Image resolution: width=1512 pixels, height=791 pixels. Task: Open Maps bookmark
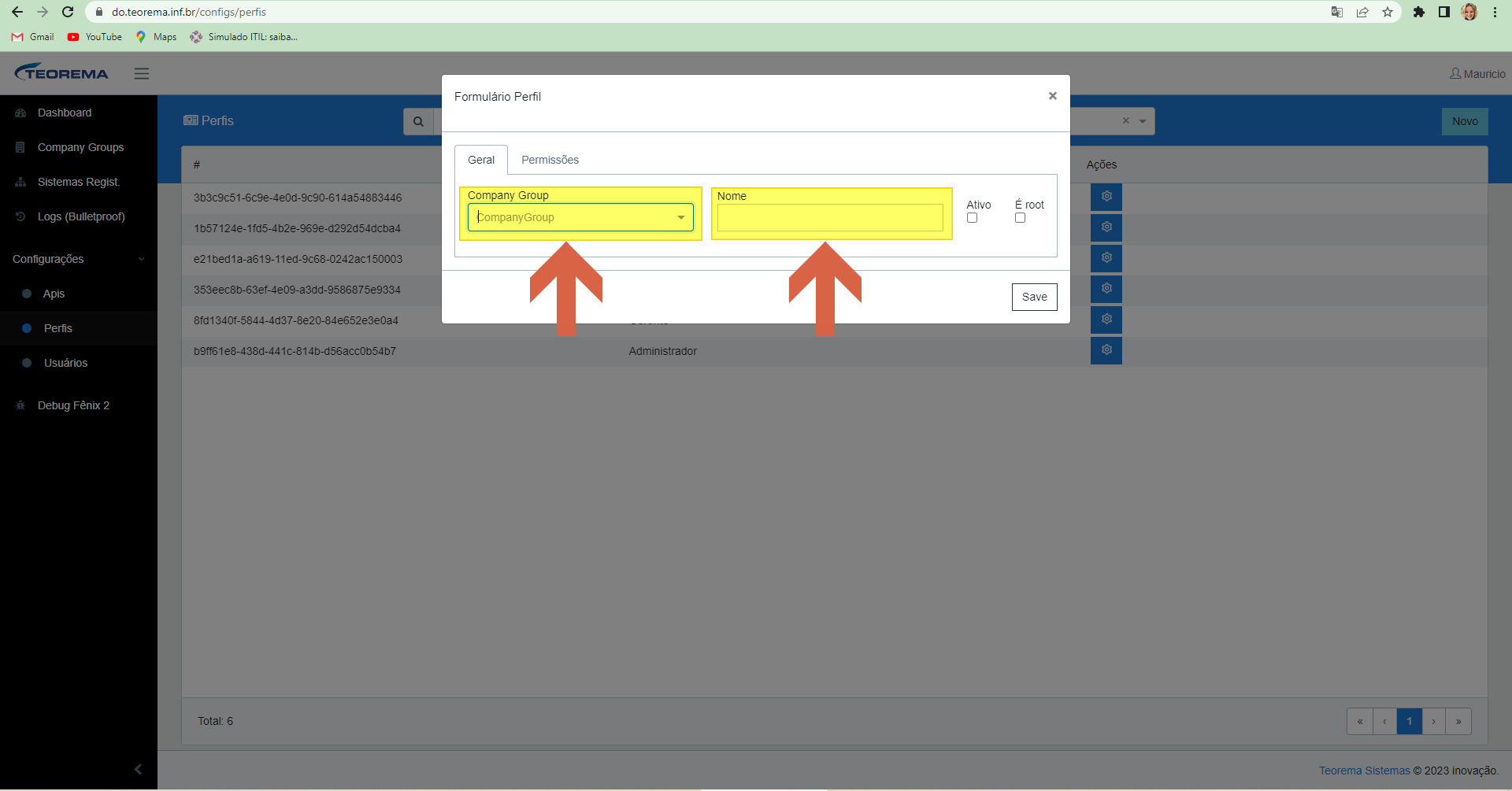click(156, 37)
